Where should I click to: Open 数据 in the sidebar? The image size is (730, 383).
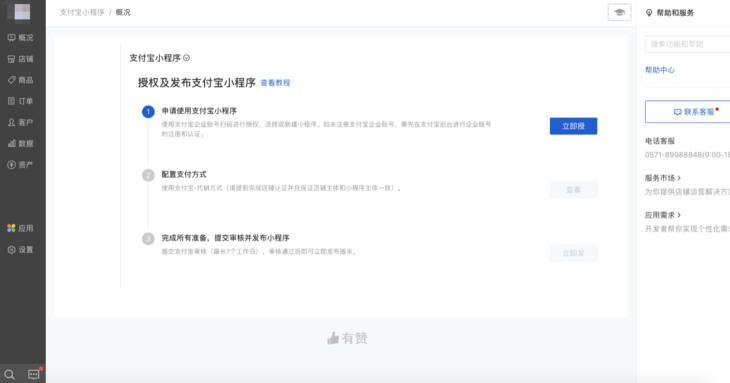point(20,143)
